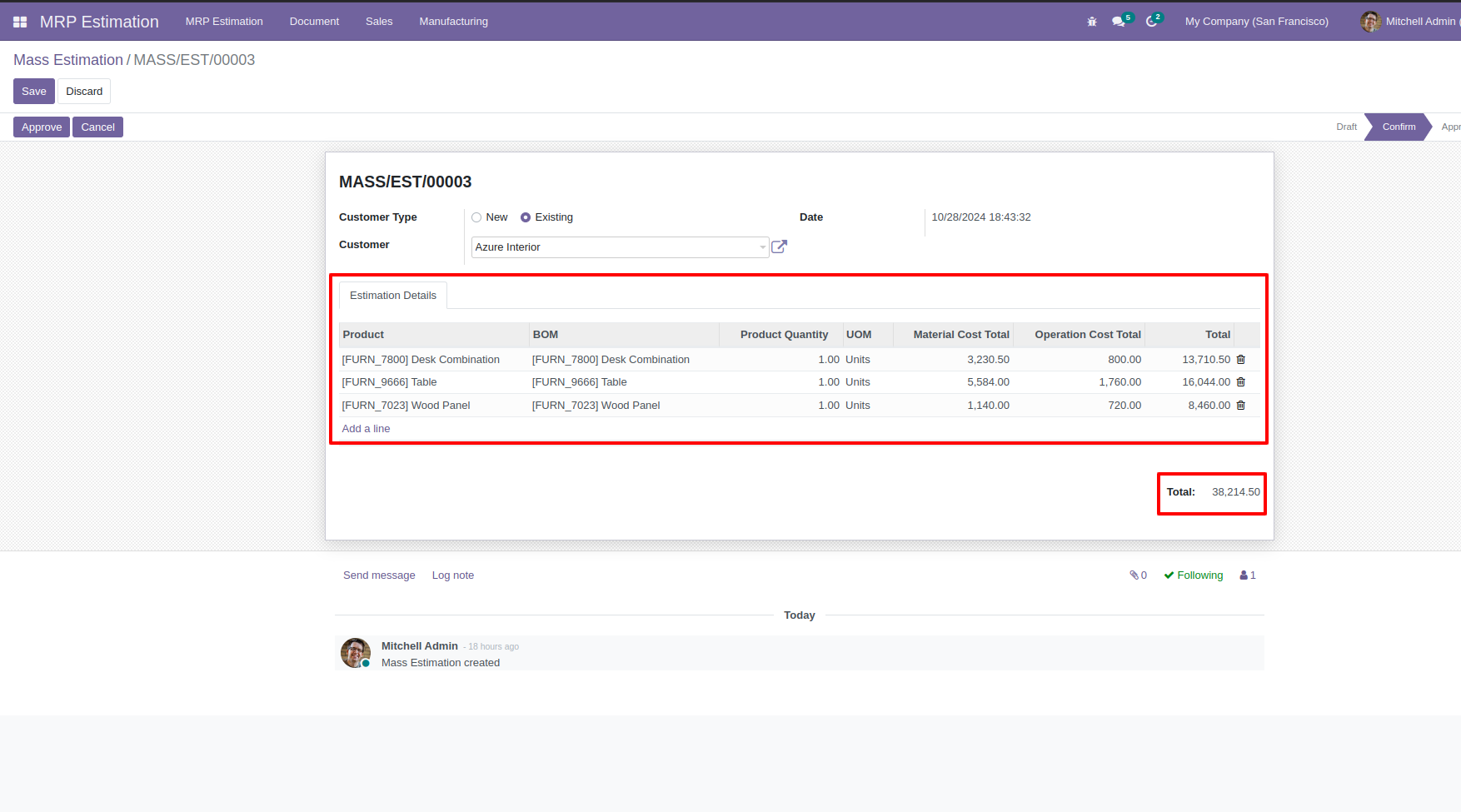
Task: Open the conversations chat icon
Action: click(1119, 22)
